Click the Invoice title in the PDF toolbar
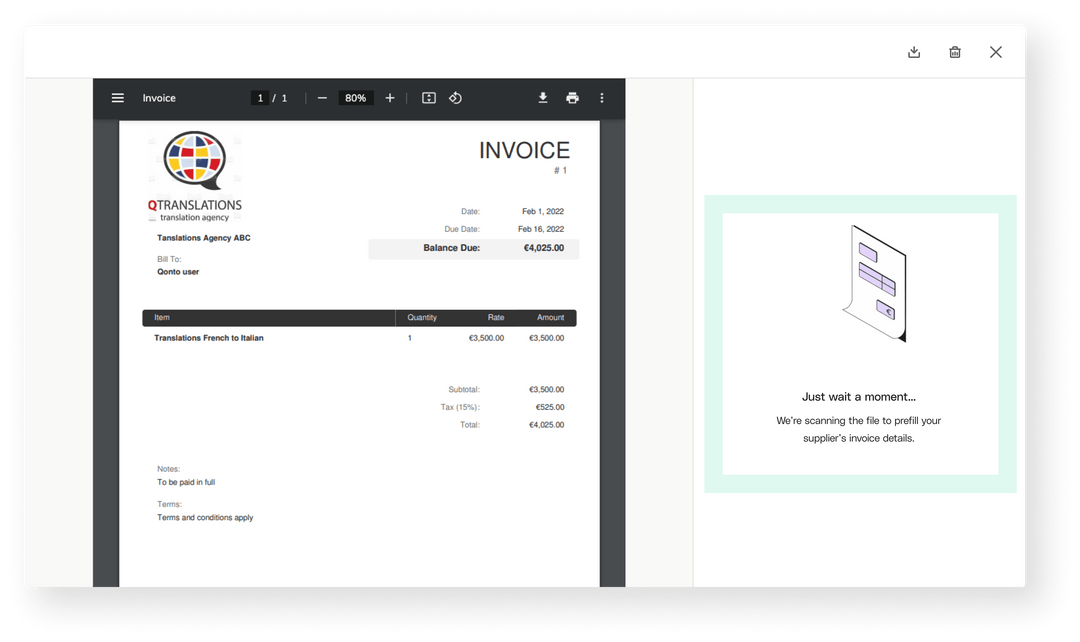1080x642 pixels. tap(159, 98)
